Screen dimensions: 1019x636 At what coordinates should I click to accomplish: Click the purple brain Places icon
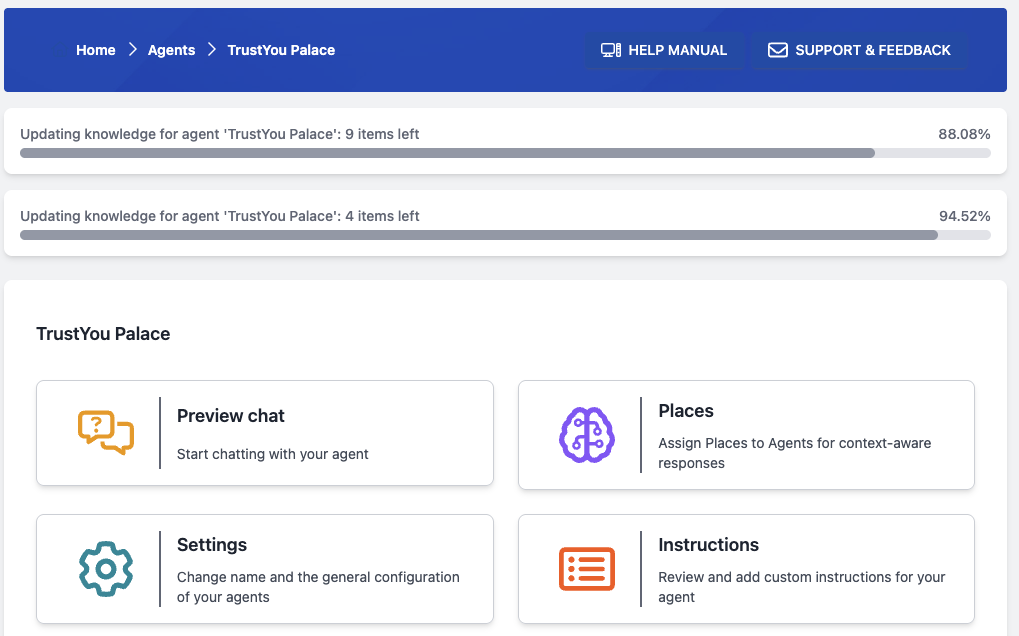587,435
